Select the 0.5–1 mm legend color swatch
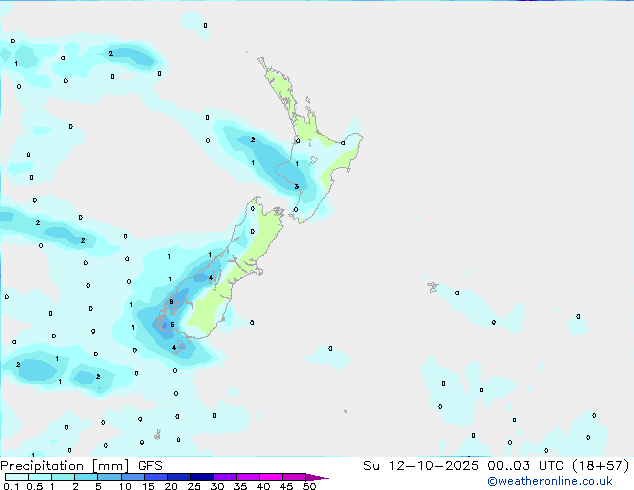Viewport: 634px width, 490px height. [x=40, y=477]
